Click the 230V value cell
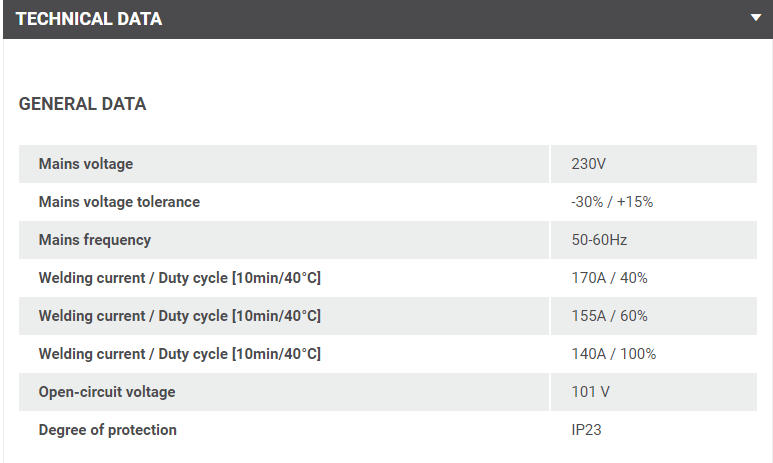This screenshot has height=463, width=773. click(589, 164)
